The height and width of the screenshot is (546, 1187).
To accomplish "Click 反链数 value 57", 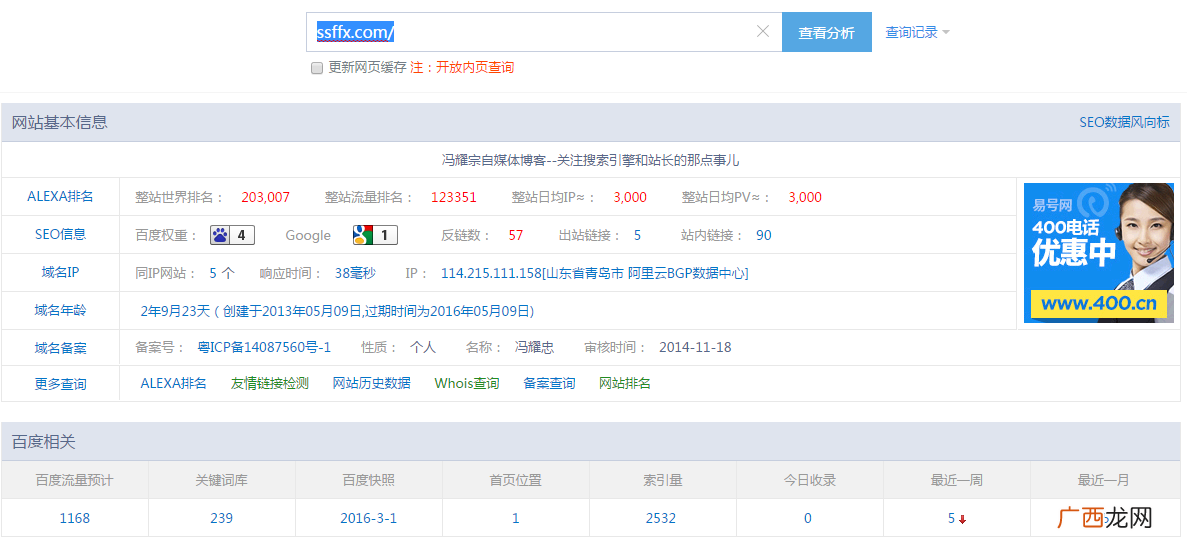I will pos(516,236).
